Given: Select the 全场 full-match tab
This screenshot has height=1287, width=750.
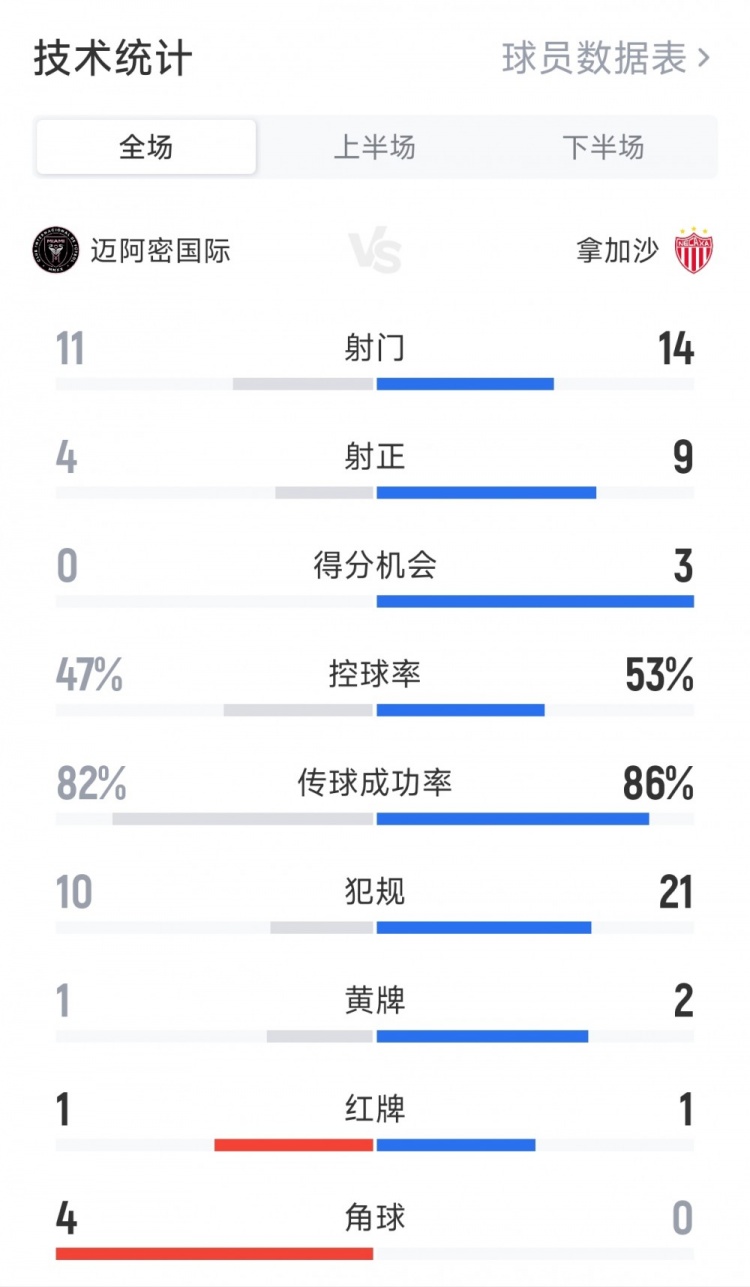Looking at the screenshot, I should click(x=146, y=146).
